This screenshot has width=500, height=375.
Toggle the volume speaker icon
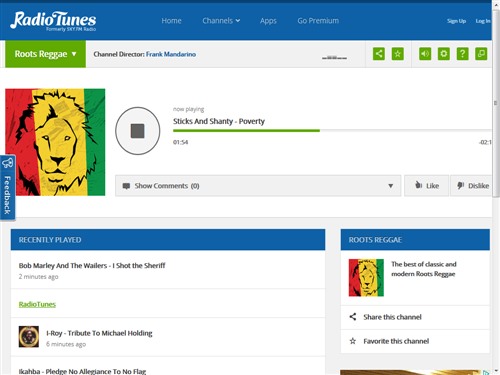(425, 54)
